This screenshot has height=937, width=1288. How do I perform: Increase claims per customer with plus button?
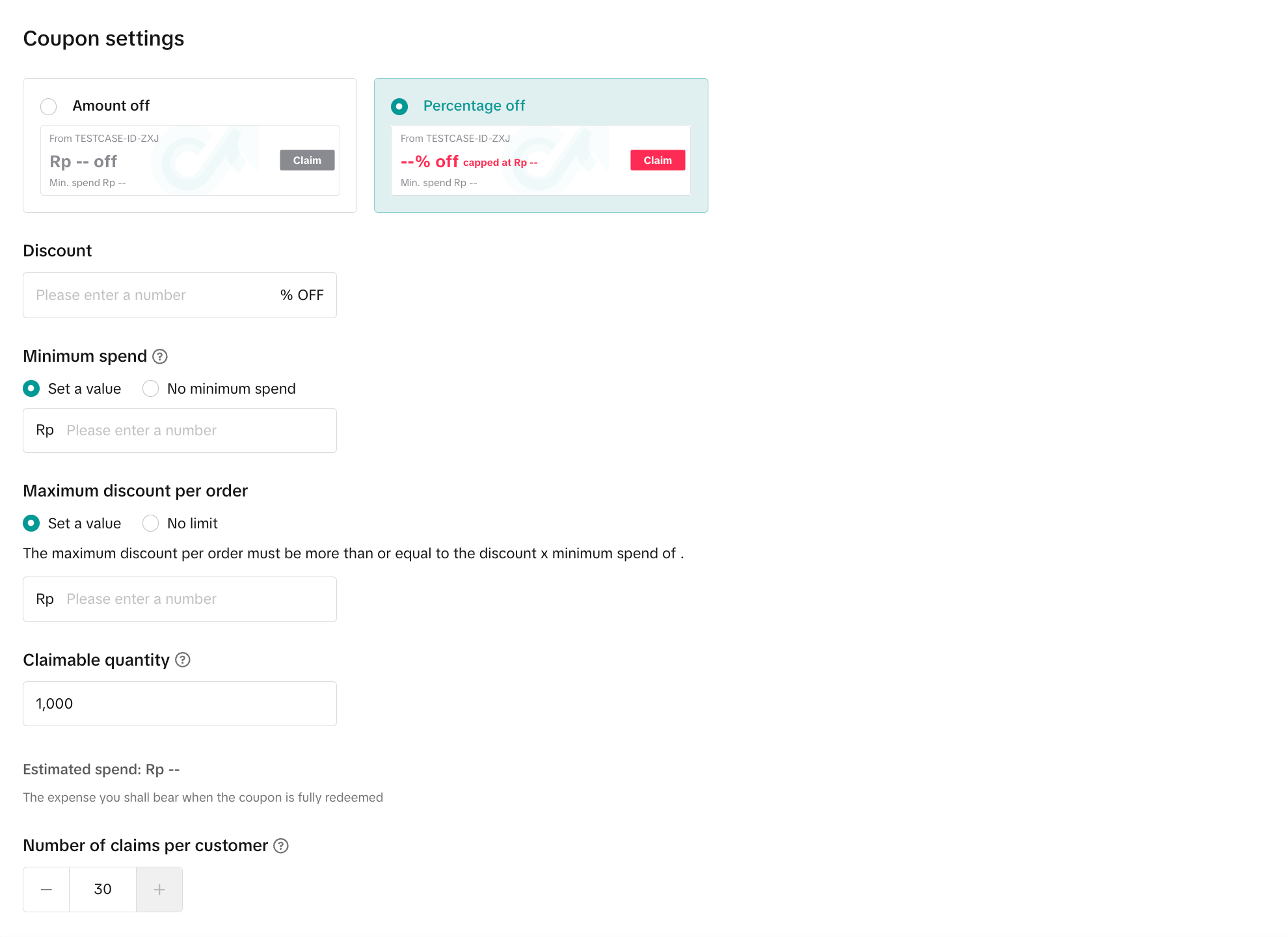[x=159, y=889]
